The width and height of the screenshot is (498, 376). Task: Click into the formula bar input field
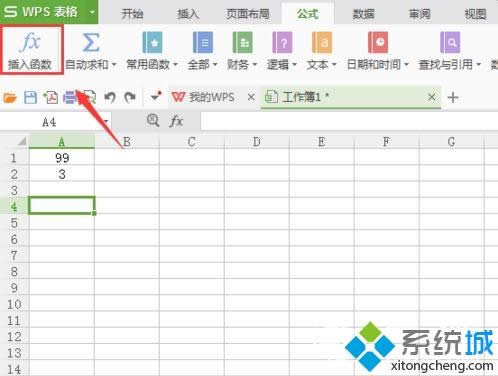[x=349, y=121]
